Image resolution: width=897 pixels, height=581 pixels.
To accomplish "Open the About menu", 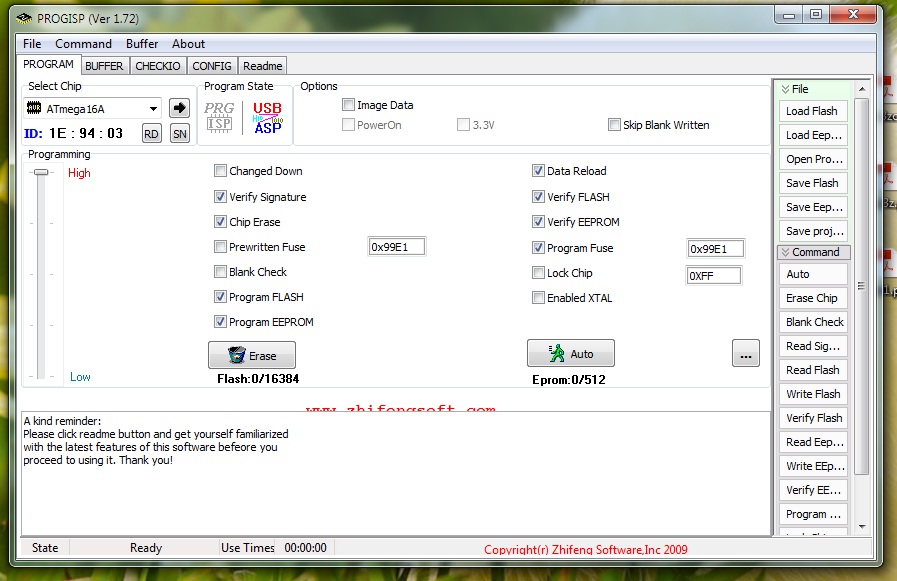I will tap(188, 44).
